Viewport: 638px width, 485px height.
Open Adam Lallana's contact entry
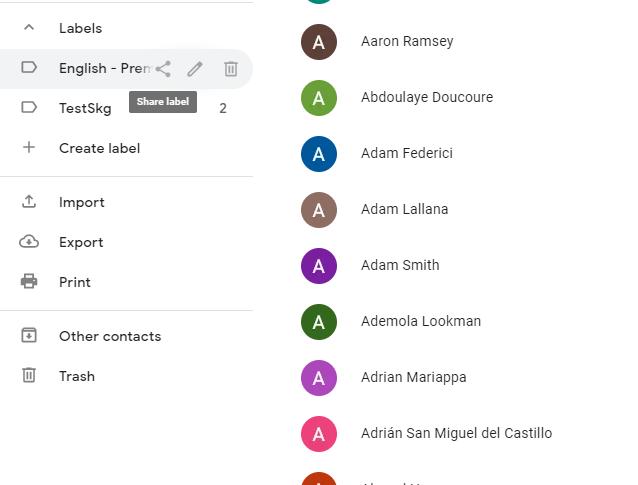pyautogui.click(x=404, y=209)
